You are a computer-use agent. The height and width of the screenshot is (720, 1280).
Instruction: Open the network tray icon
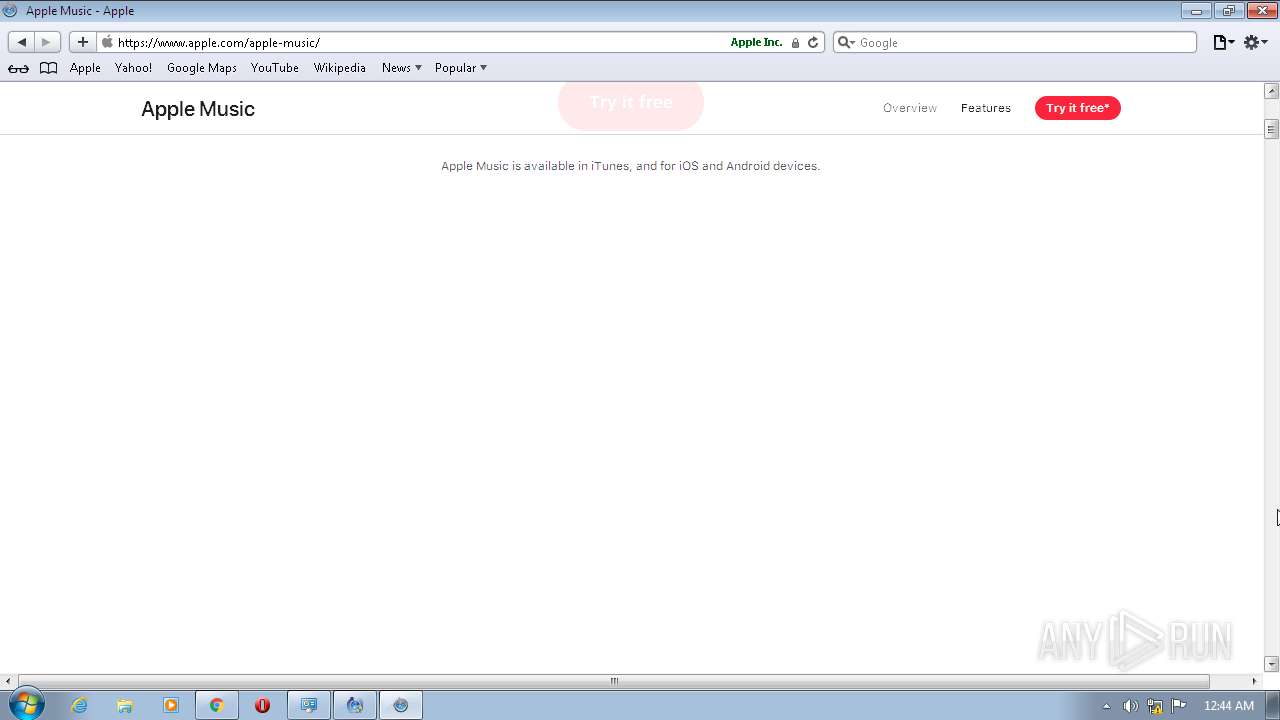pos(1155,706)
